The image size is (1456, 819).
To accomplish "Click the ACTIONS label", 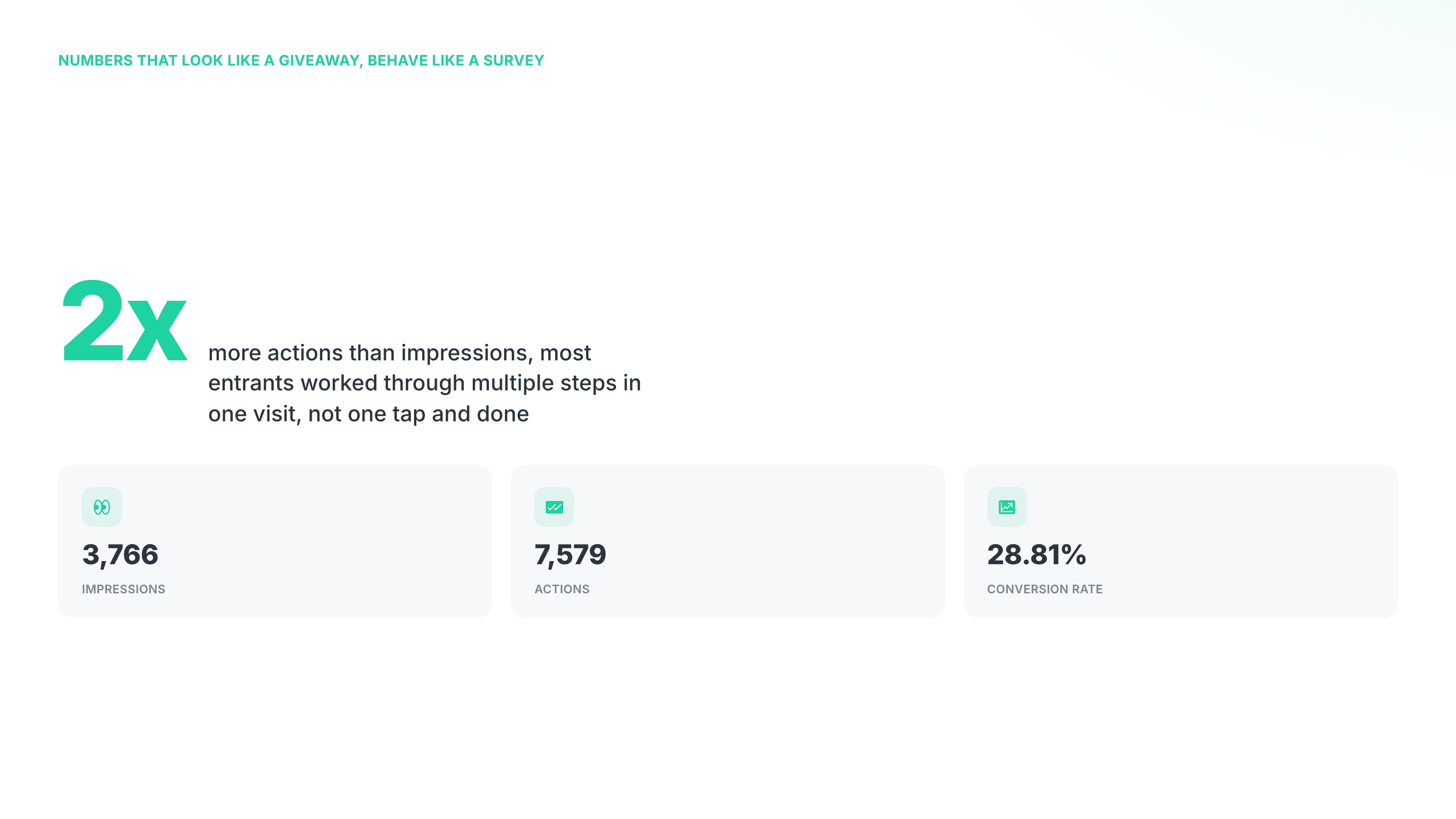I will click(562, 589).
